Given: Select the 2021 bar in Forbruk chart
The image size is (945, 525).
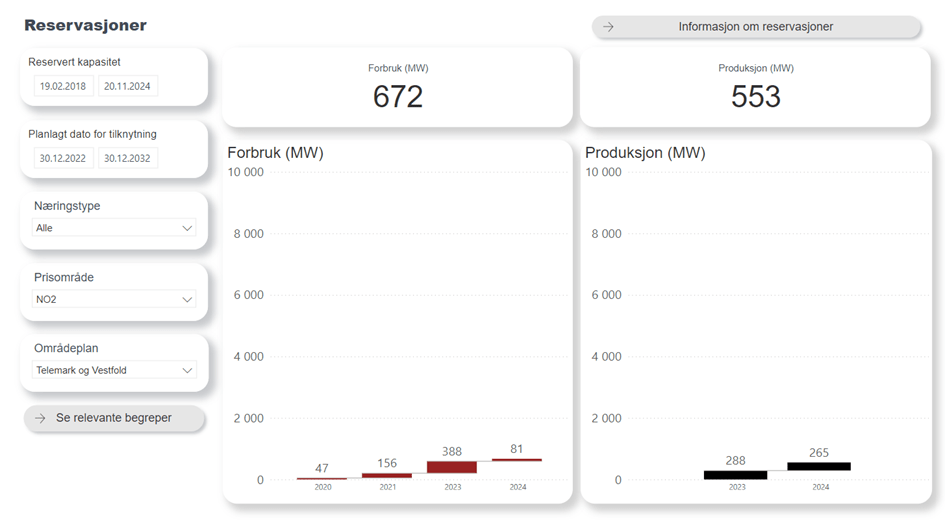Looking at the screenshot, I should (387, 475).
